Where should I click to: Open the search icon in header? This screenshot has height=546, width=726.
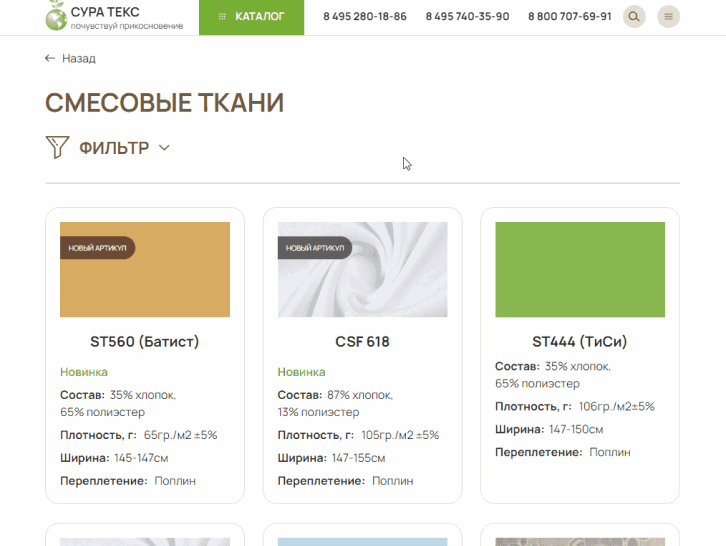click(634, 17)
